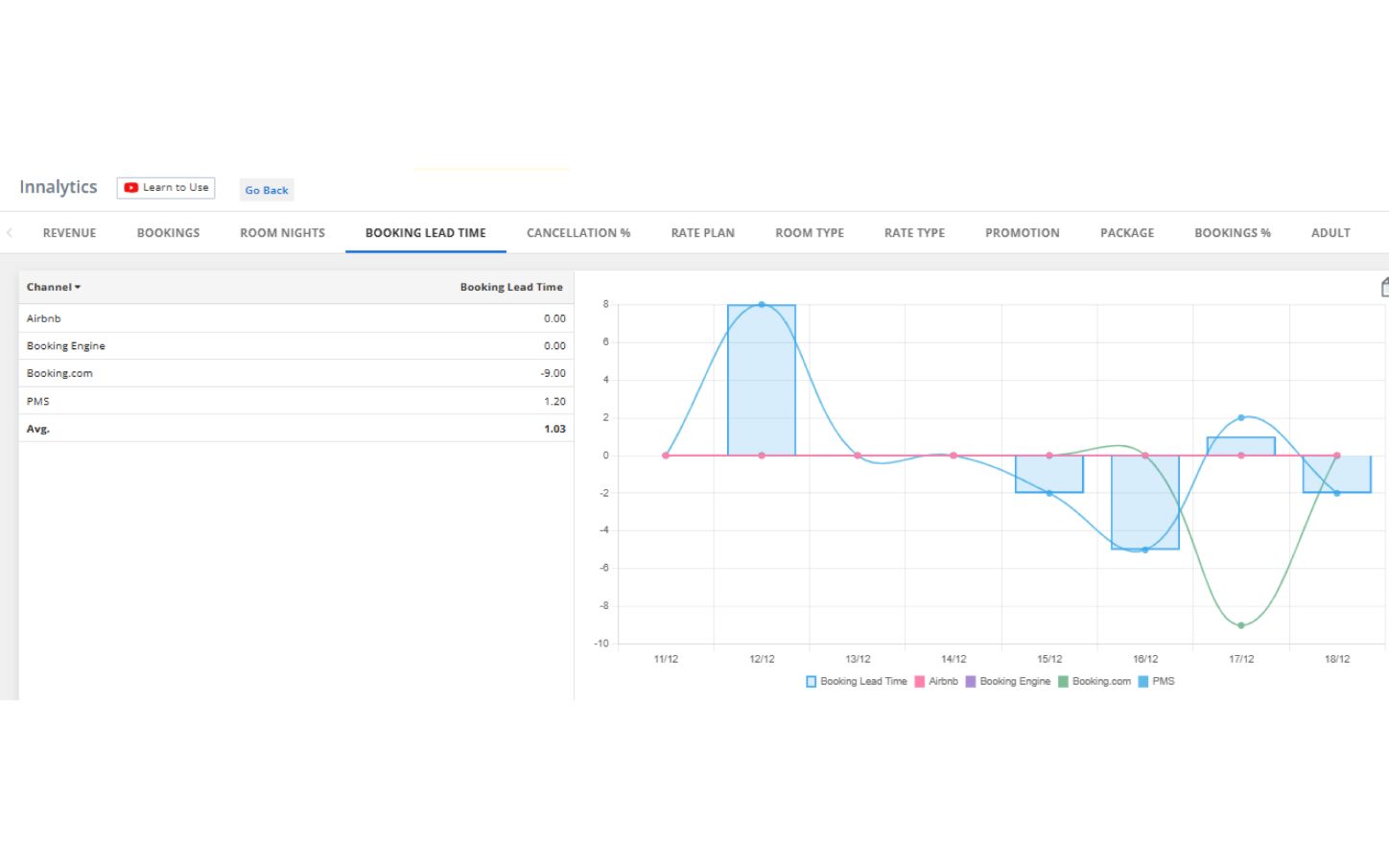Click the Booking Lead Time column header
Screen dimensions: 1389x868
pyautogui.click(x=510, y=288)
